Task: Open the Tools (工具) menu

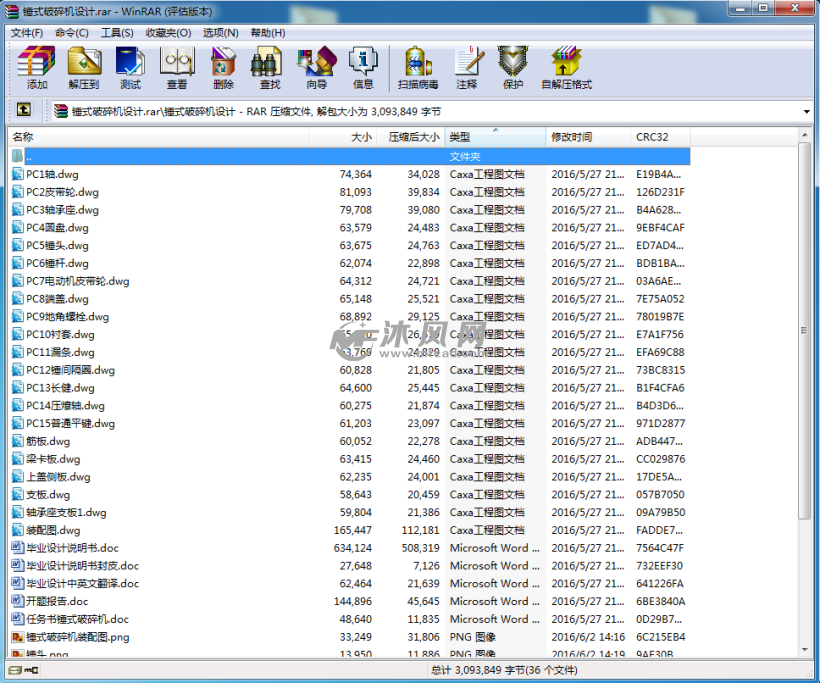Action: pos(117,33)
